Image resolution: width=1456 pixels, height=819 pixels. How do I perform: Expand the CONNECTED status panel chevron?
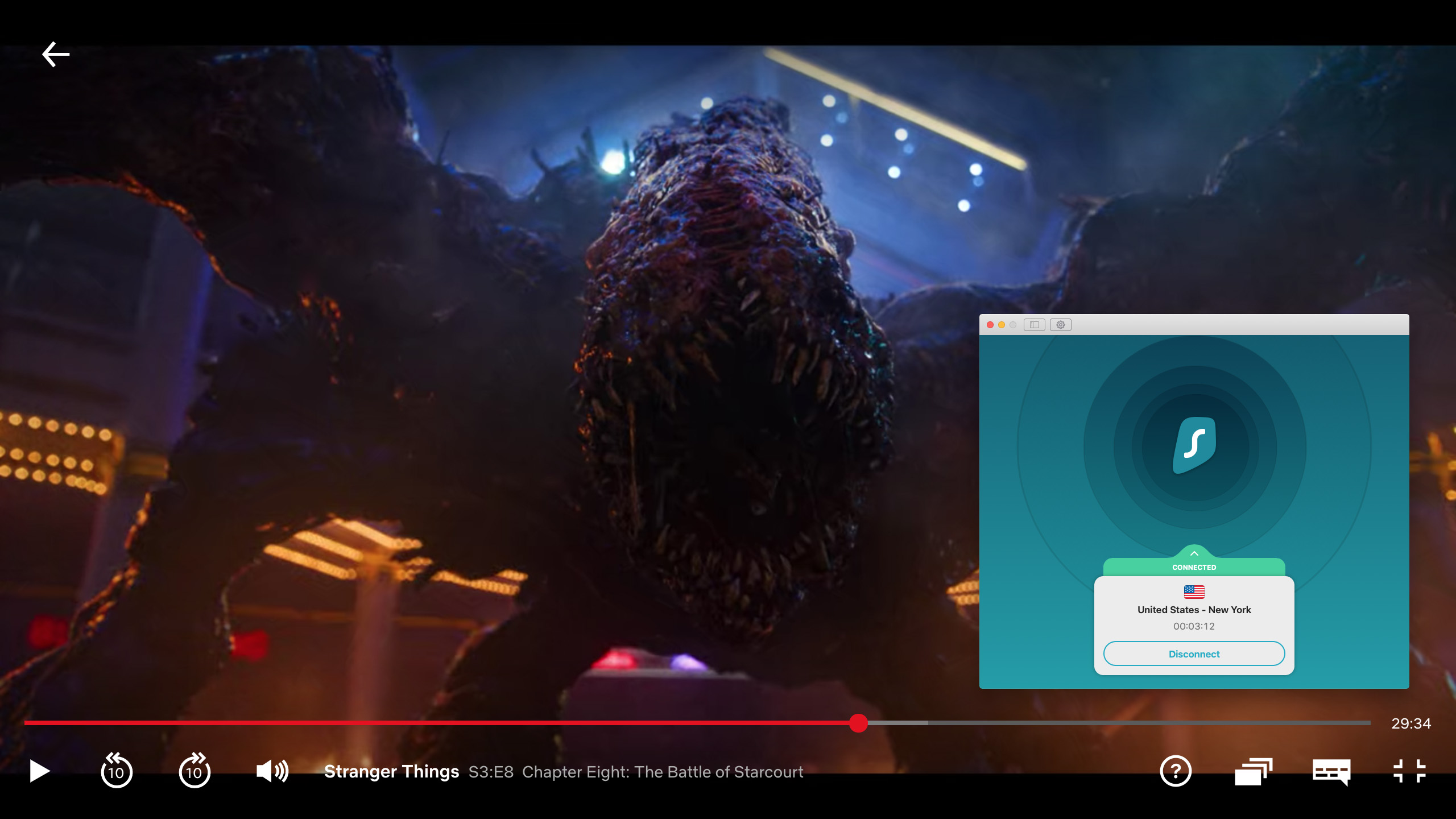pos(1194,553)
